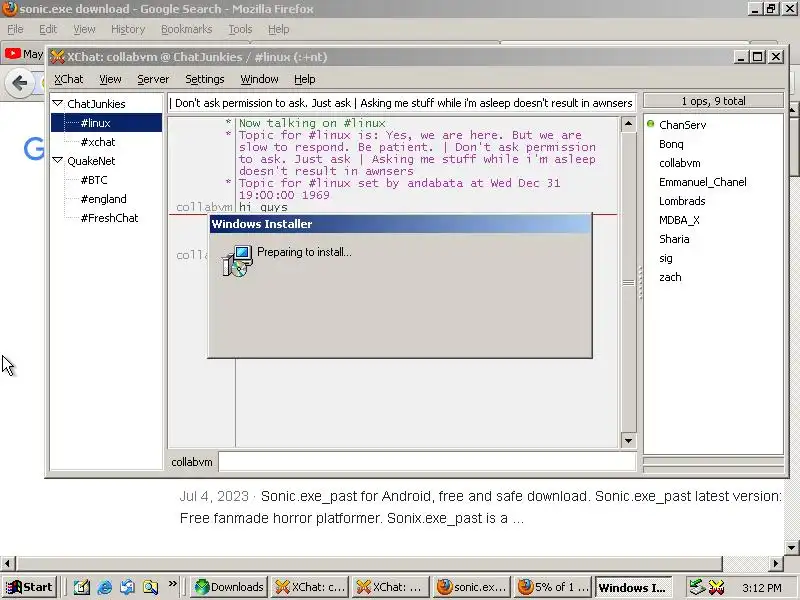Switch to Windows Installer taskbar button

click(x=634, y=587)
